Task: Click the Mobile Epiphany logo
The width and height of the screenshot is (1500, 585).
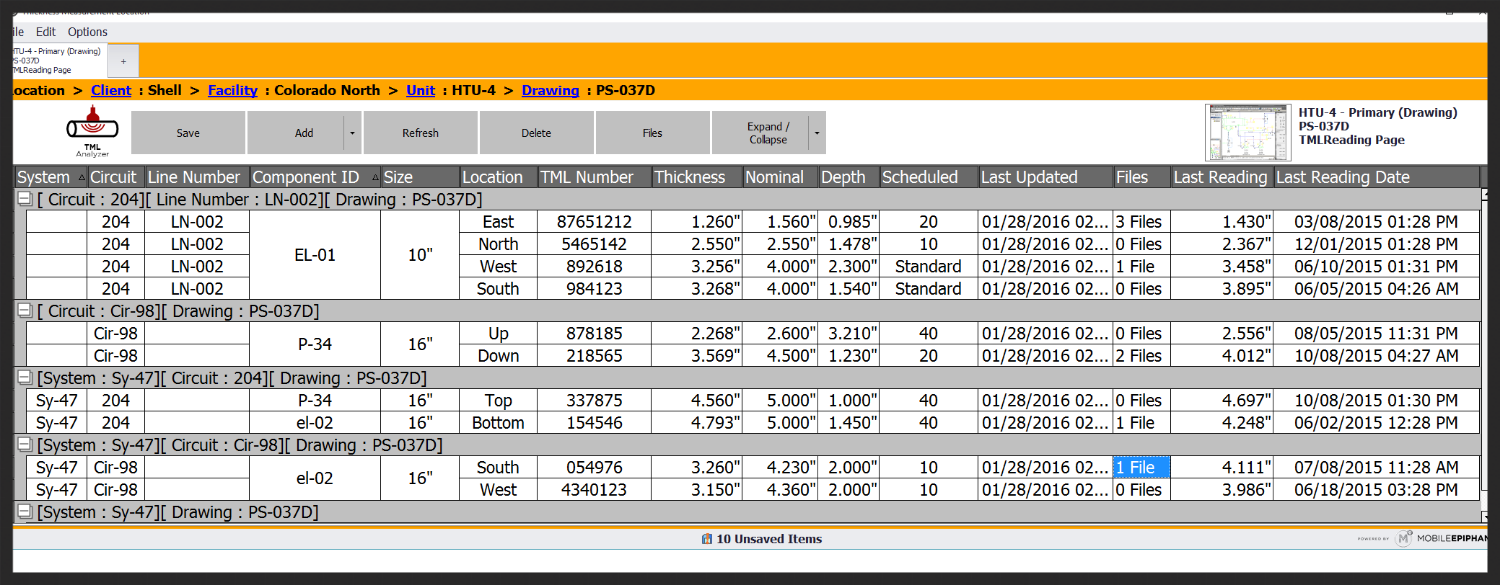Action: click(1405, 538)
